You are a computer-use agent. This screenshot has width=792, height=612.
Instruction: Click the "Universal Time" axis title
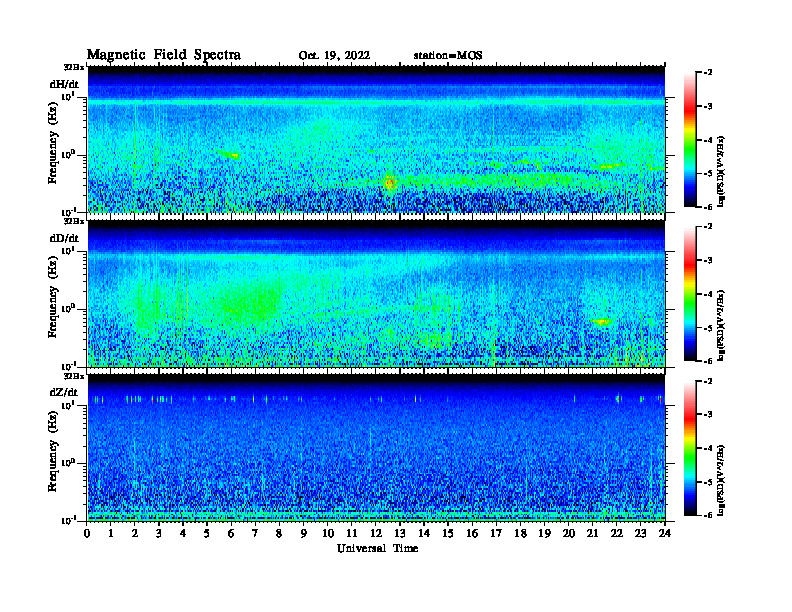tap(377, 548)
